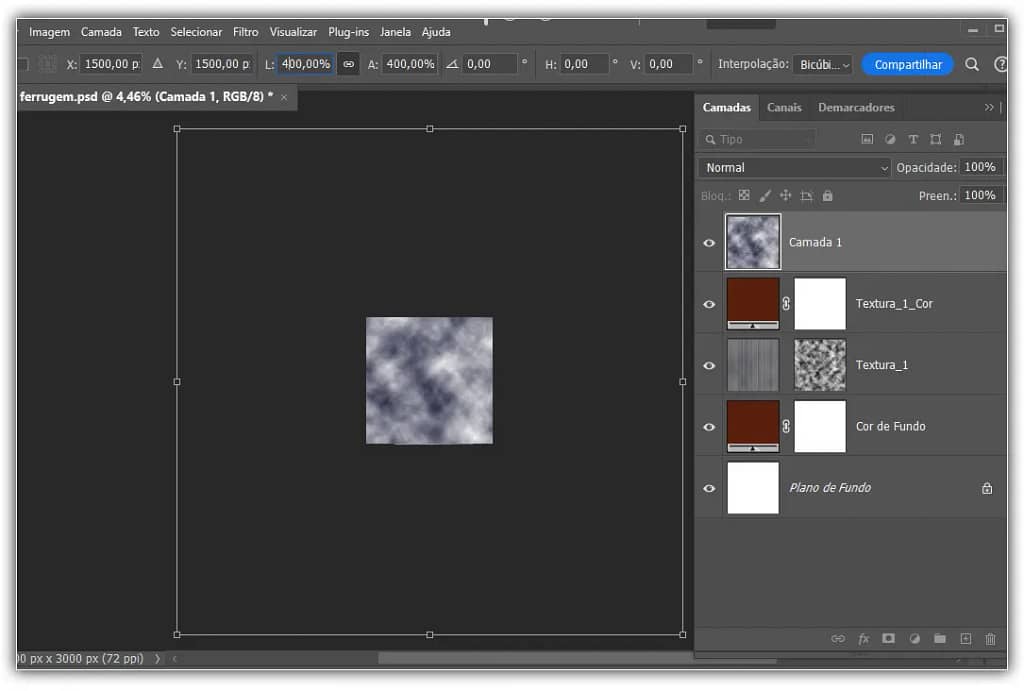Switch to the Demarcadores tab
This screenshot has height=691, width=1024.
click(856, 107)
